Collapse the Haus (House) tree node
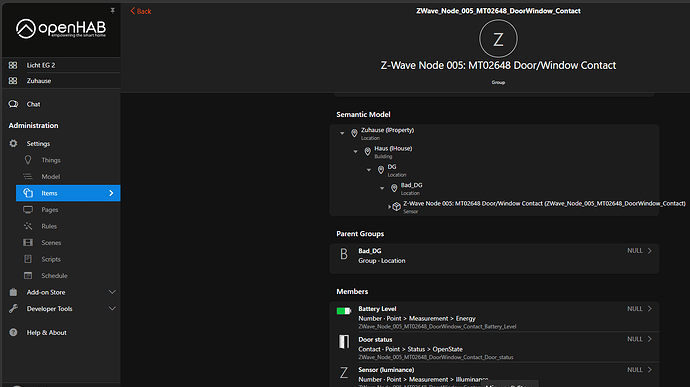 pyautogui.click(x=356, y=151)
